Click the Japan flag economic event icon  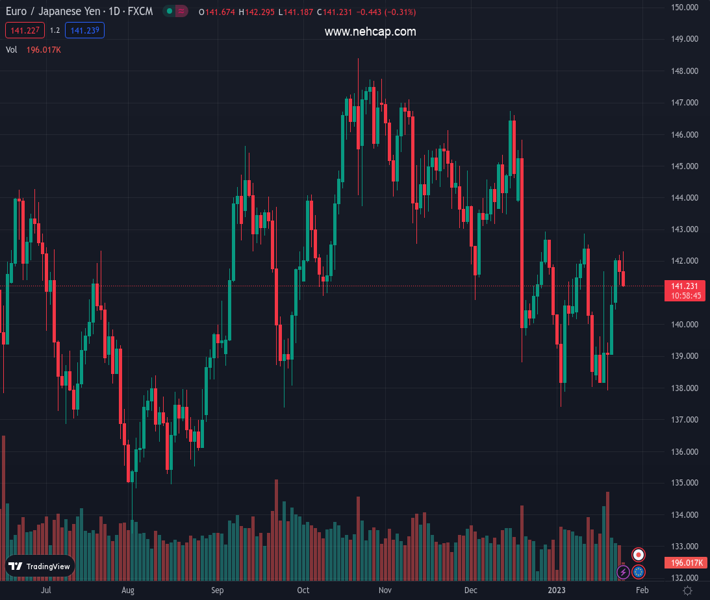tap(638, 555)
